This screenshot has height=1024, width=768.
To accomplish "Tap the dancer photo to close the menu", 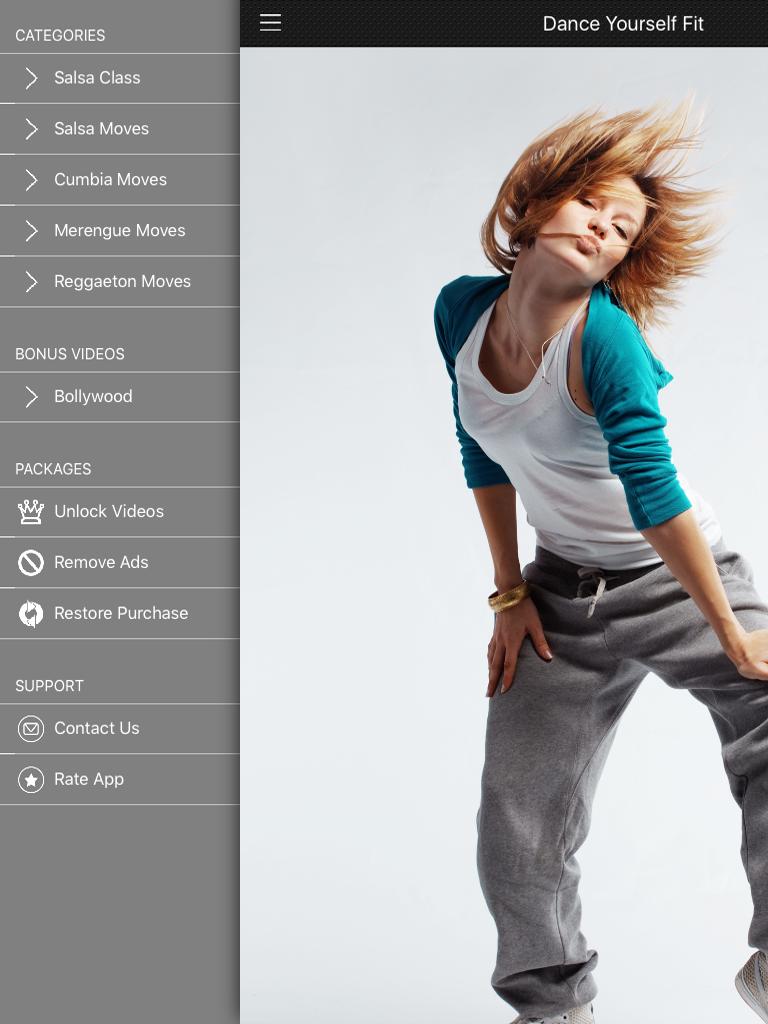I will pos(504,536).
